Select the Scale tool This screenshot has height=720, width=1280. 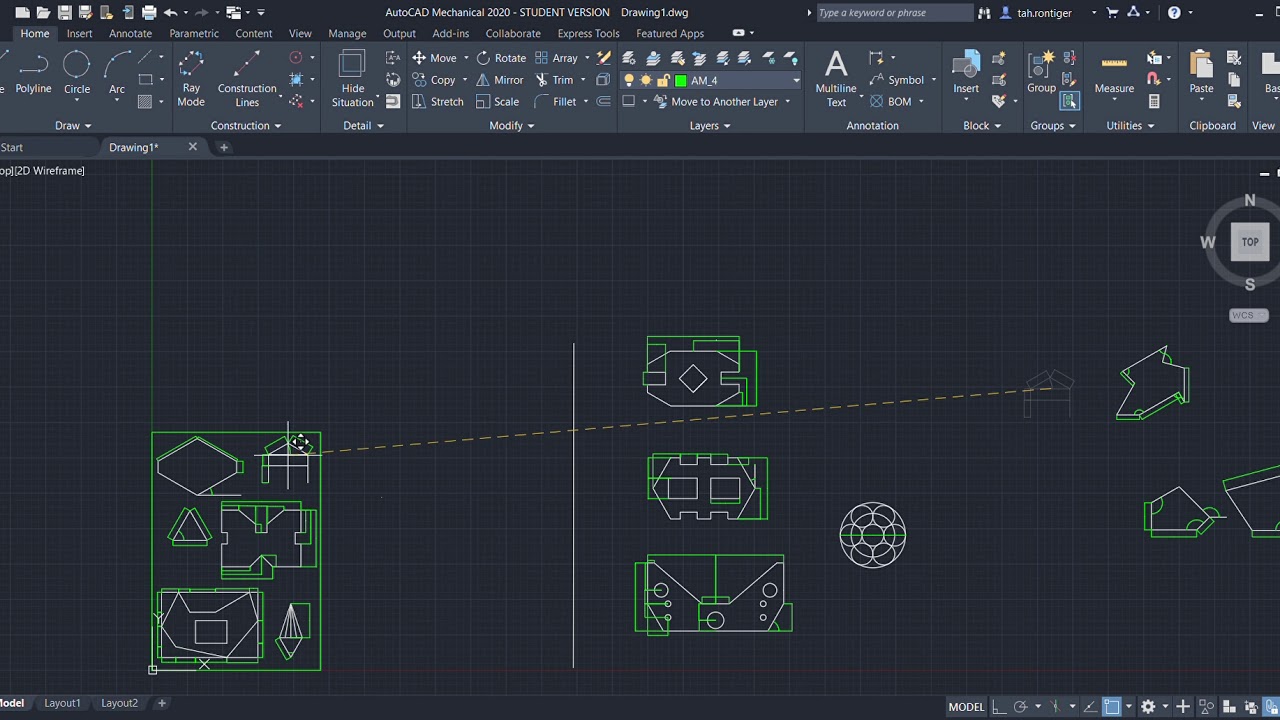(498, 102)
